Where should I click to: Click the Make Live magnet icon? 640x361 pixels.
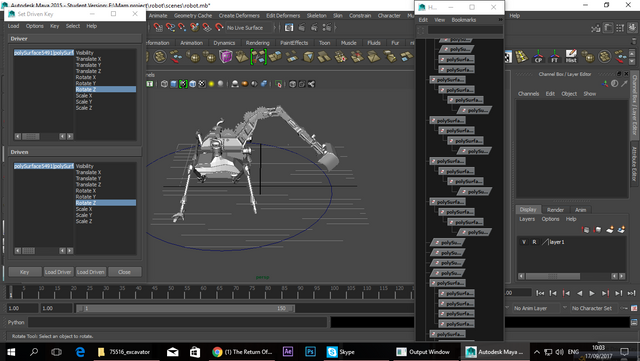pos(219,27)
